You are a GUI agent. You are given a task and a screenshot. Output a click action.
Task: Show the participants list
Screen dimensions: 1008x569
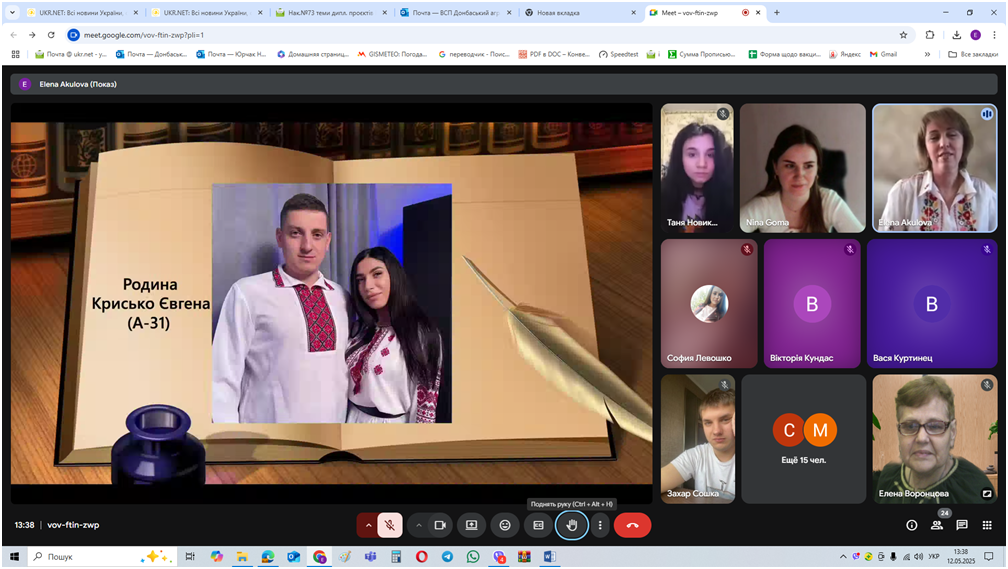[937, 525]
